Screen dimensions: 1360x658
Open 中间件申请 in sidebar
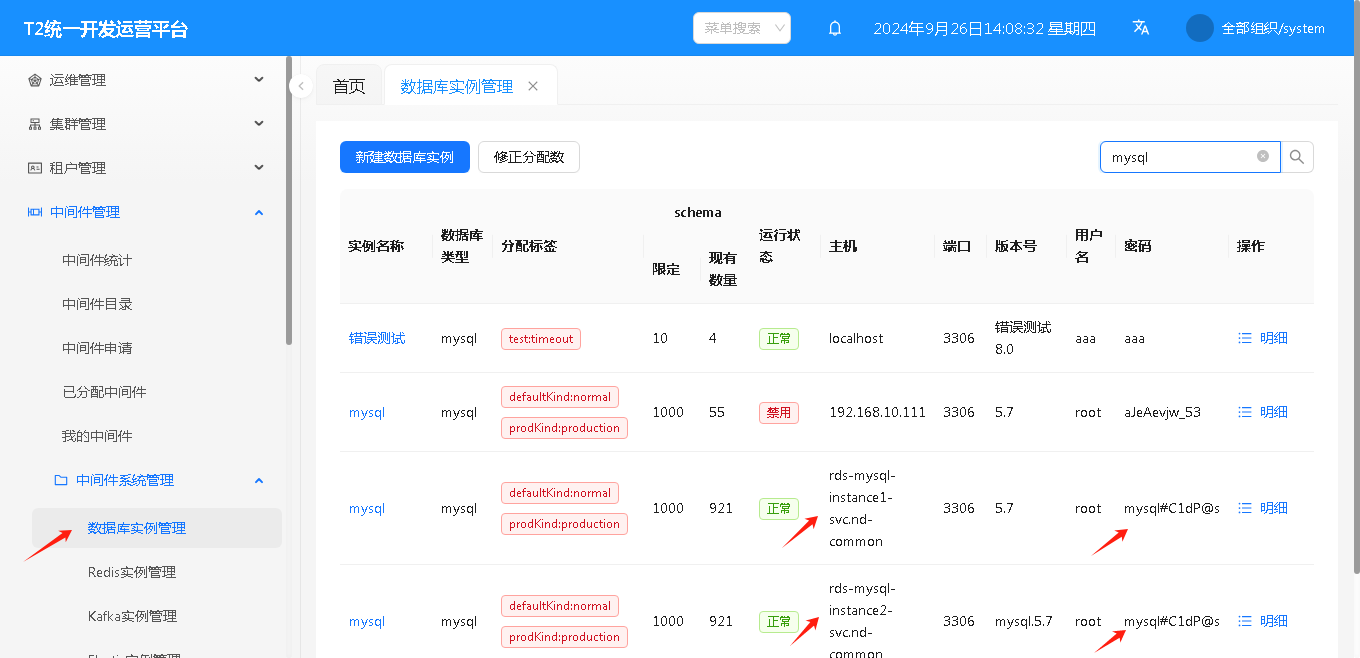coord(97,348)
